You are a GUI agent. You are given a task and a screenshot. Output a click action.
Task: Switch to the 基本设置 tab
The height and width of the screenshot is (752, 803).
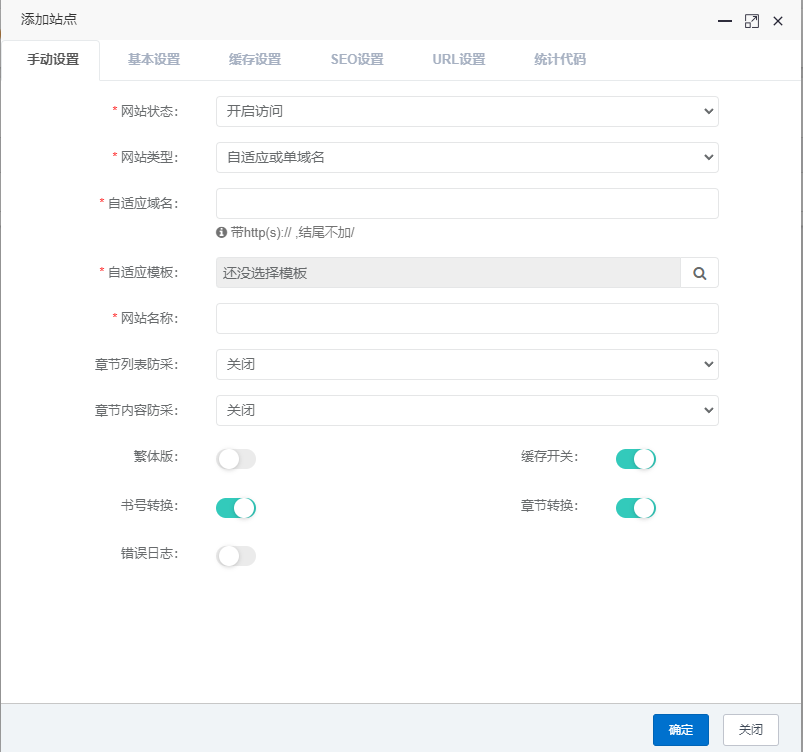tap(154, 60)
